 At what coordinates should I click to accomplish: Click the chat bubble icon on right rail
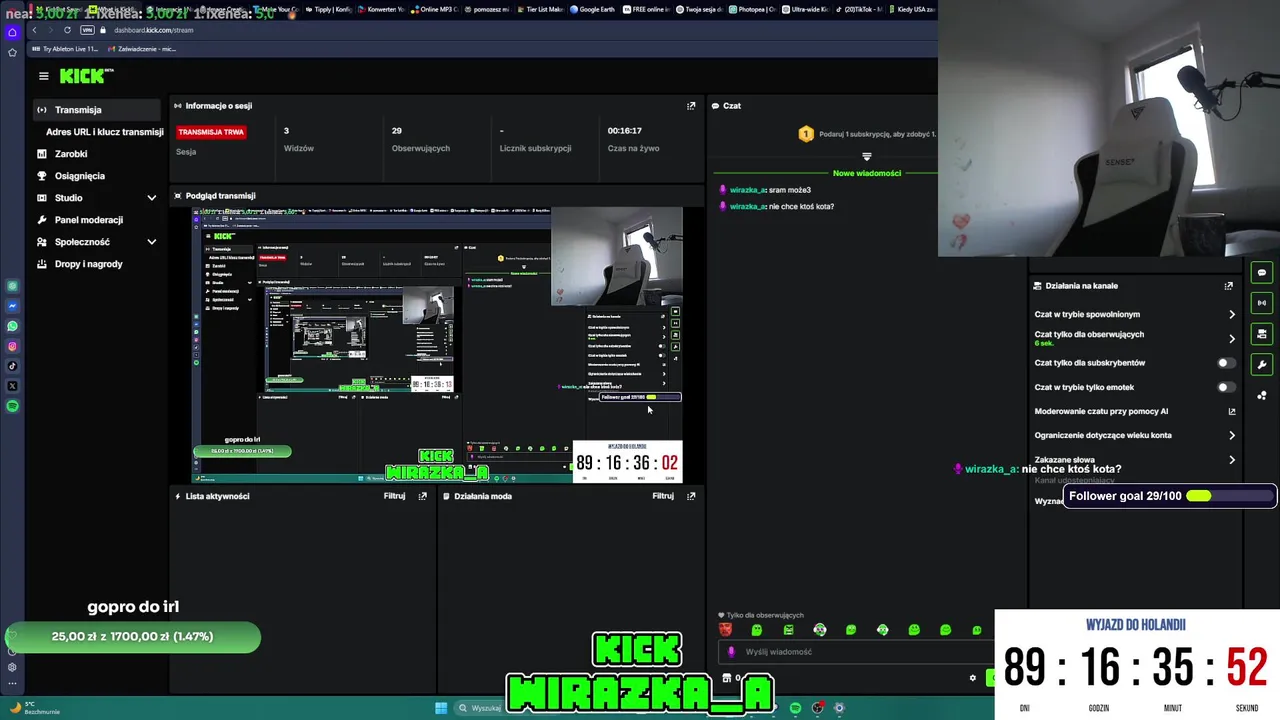click(1262, 273)
